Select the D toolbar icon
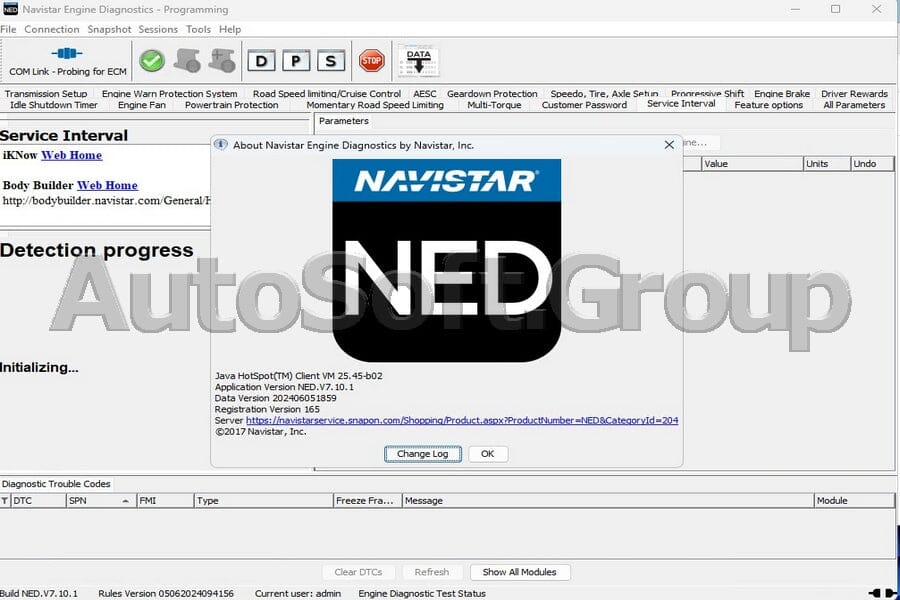This screenshot has height=600, width=900. [262, 61]
